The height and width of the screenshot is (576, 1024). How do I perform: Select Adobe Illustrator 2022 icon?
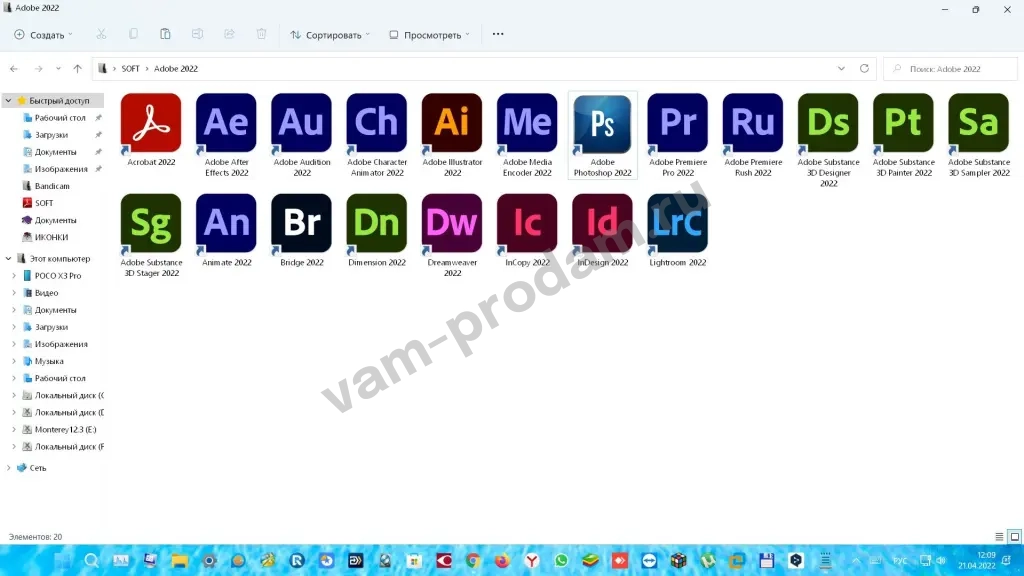[x=452, y=123]
